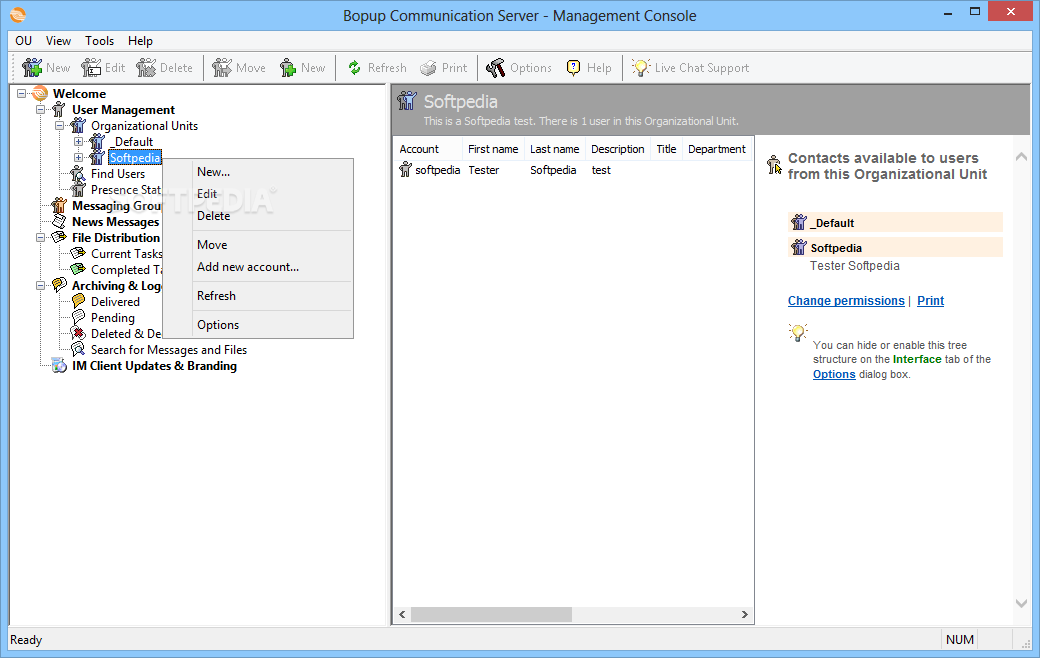Click the User Management tree icon
This screenshot has height=658, width=1040.
coord(59,109)
